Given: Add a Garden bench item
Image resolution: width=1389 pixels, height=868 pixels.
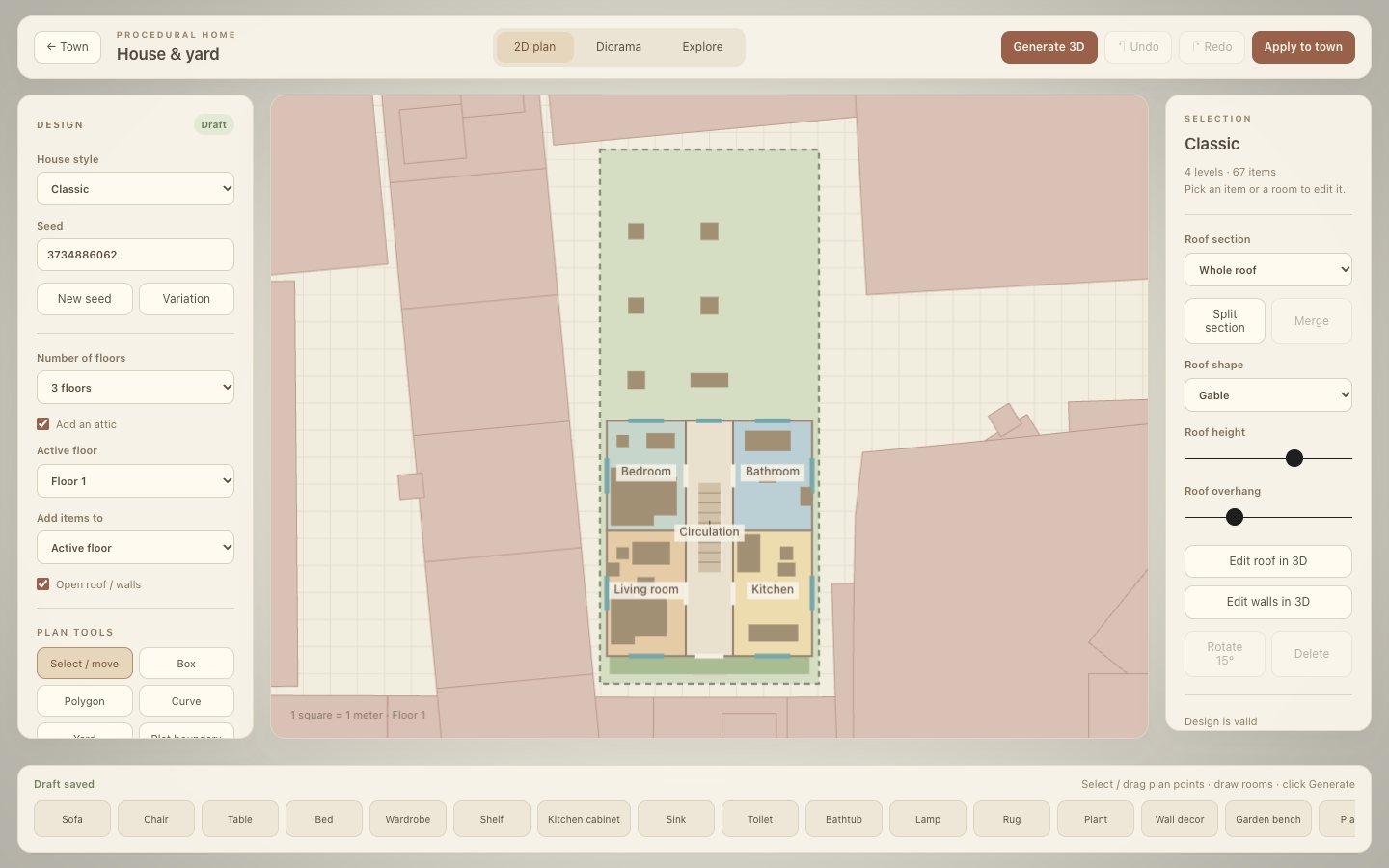Looking at the screenshot, I should [x=1268, y=819].
